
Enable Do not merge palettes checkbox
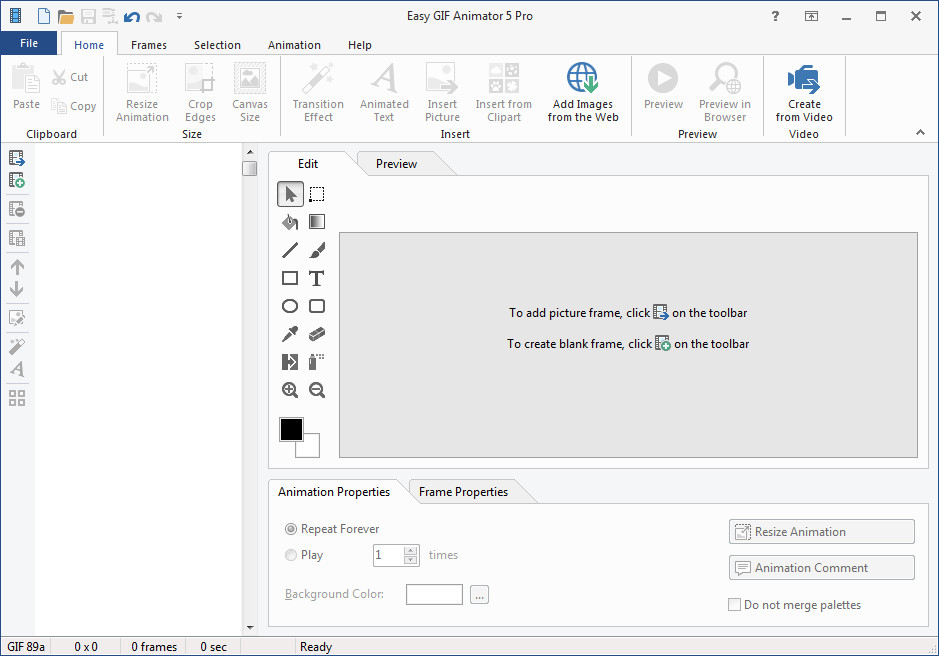pos(734,604)
